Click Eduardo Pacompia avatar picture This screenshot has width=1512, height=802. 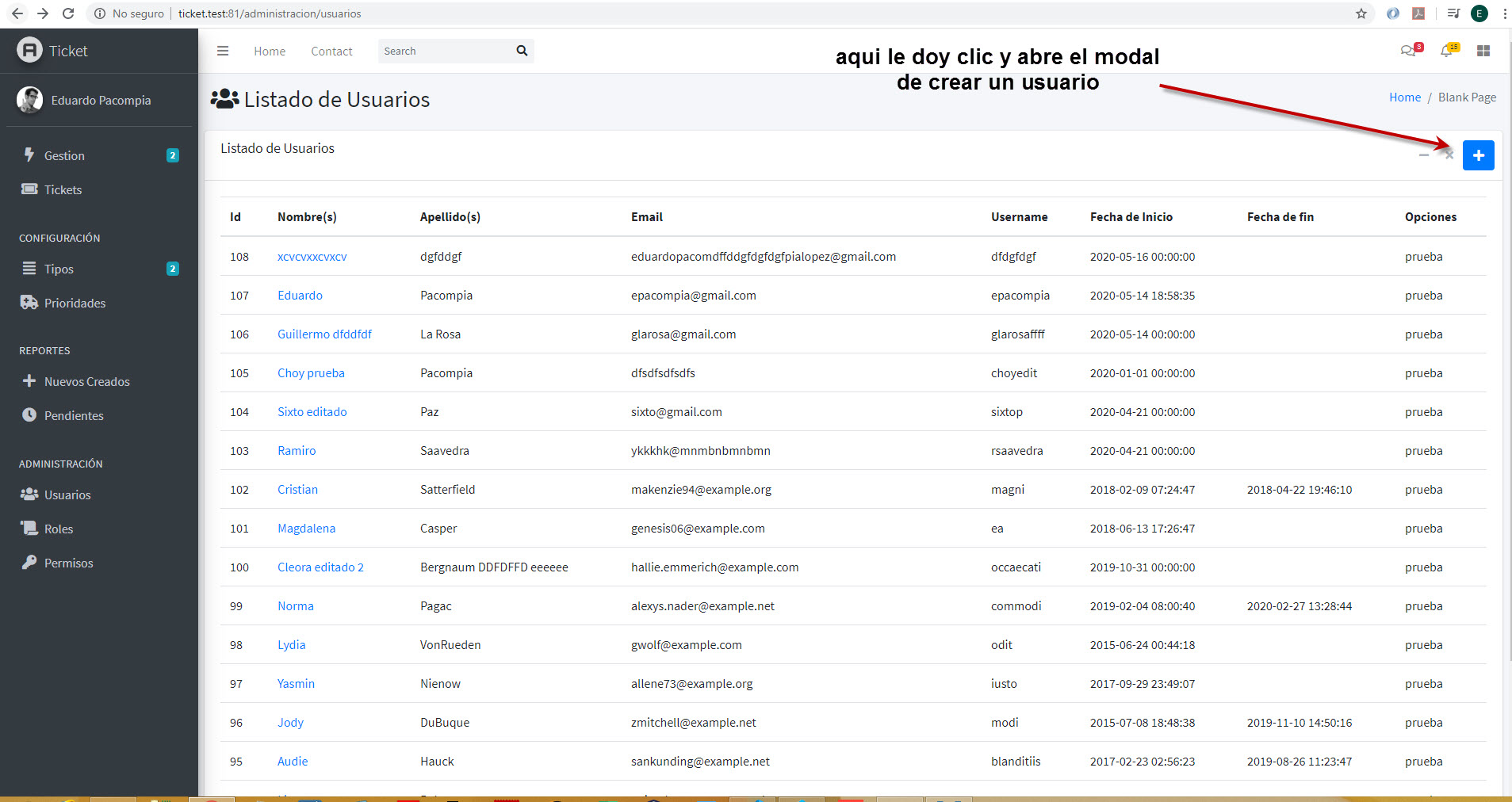coord(30,100)
